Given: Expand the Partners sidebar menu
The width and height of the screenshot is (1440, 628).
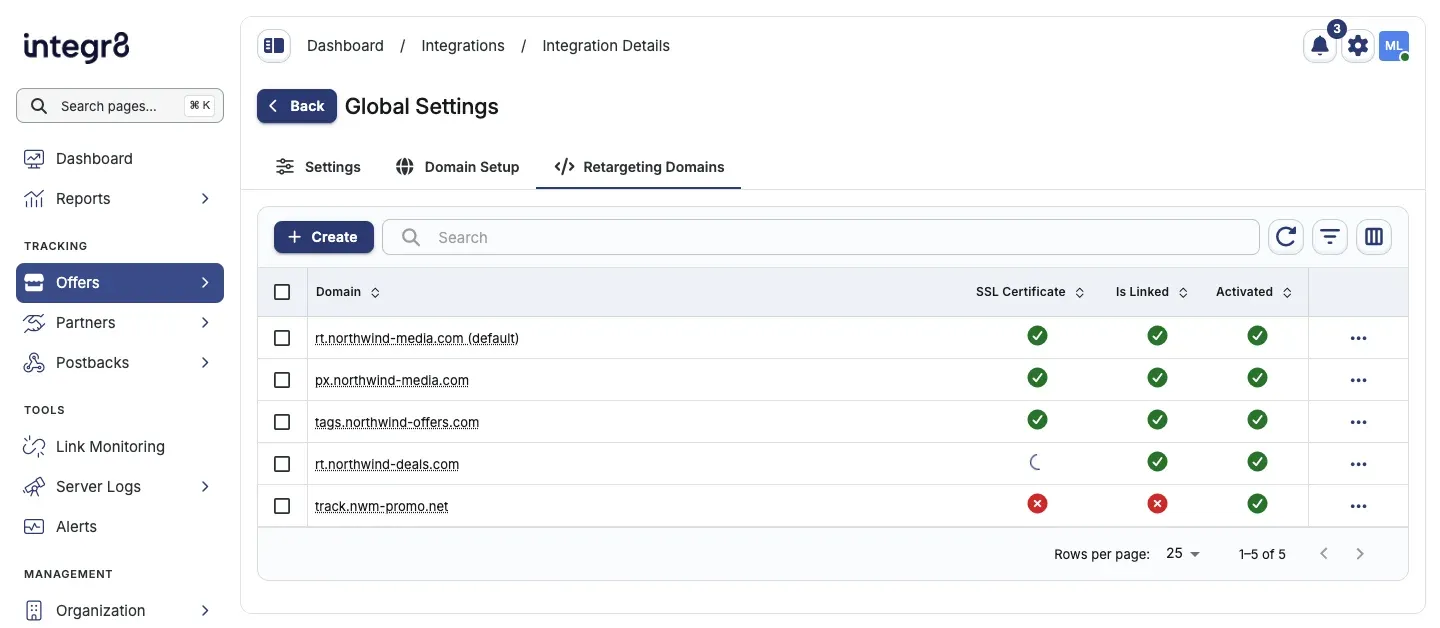Looking at the screenshot, I should pos(120,322).
